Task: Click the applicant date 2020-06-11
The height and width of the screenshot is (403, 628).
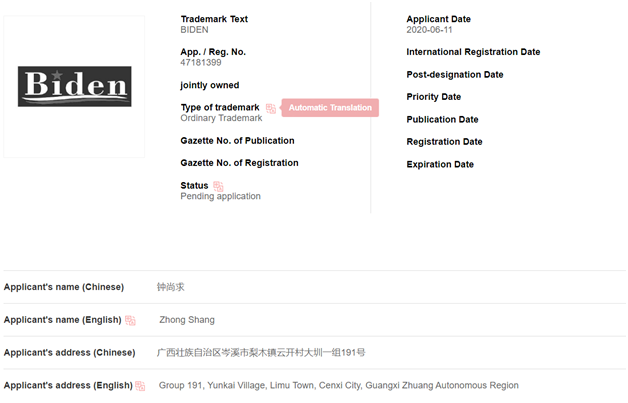Action: coord(429,30)
